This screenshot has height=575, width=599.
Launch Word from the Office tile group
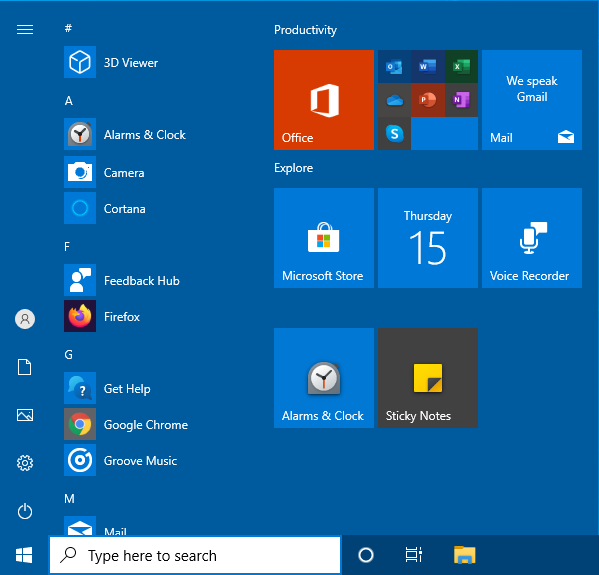point(428,66)
